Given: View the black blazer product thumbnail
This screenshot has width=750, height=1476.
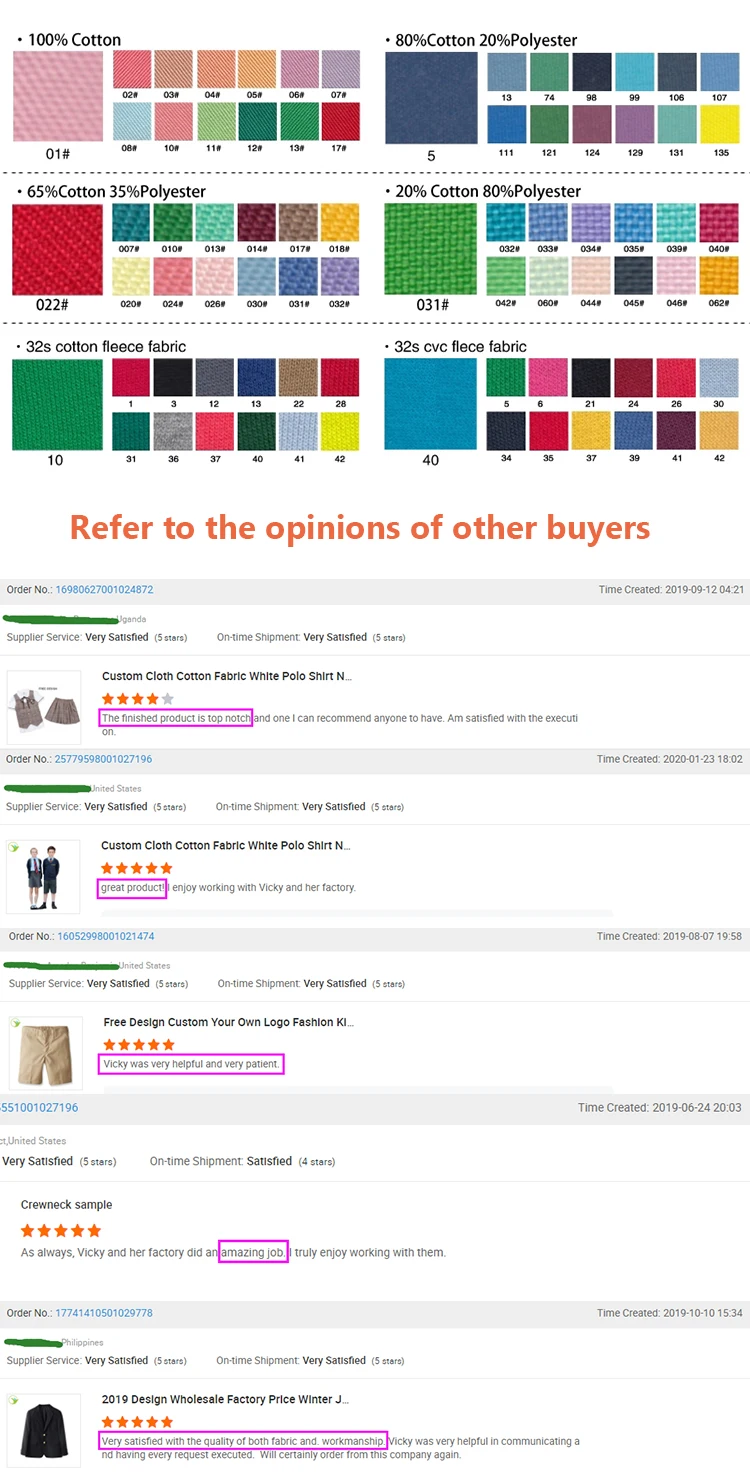Looking at the screenshot, I should pyautogui.click(x=44, y=1430).
